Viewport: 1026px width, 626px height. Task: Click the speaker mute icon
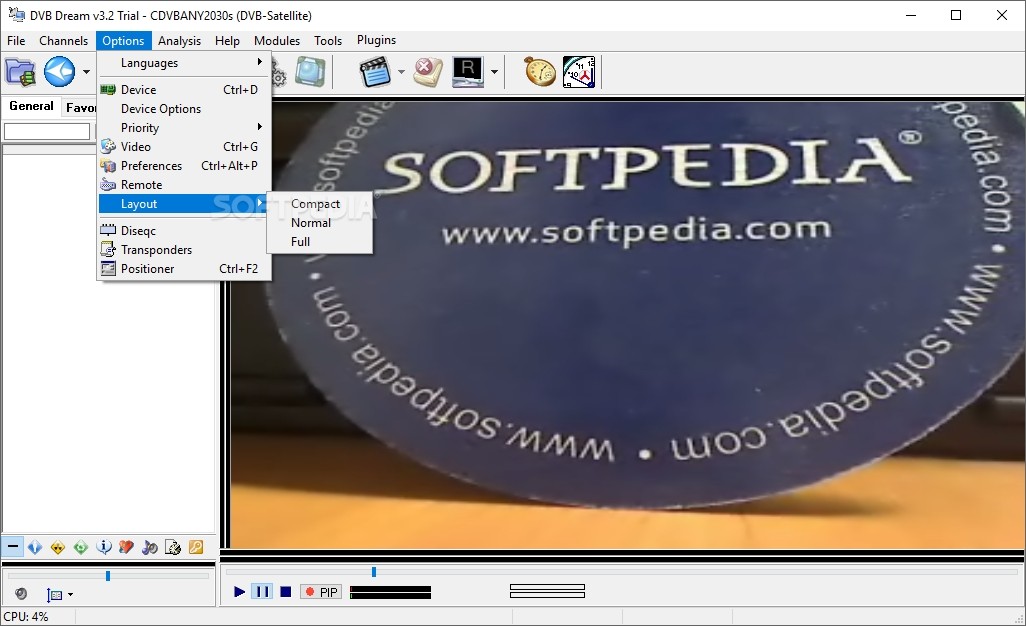coord(21,593)
